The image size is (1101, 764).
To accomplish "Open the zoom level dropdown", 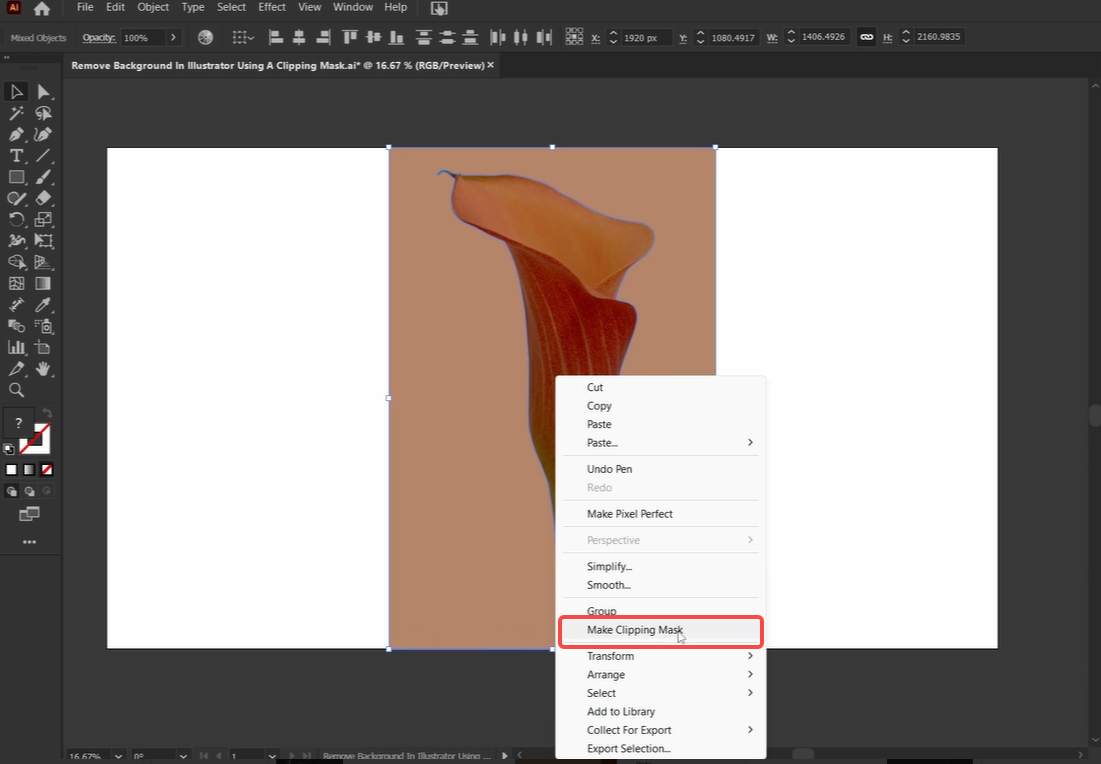I will [117, 757].
